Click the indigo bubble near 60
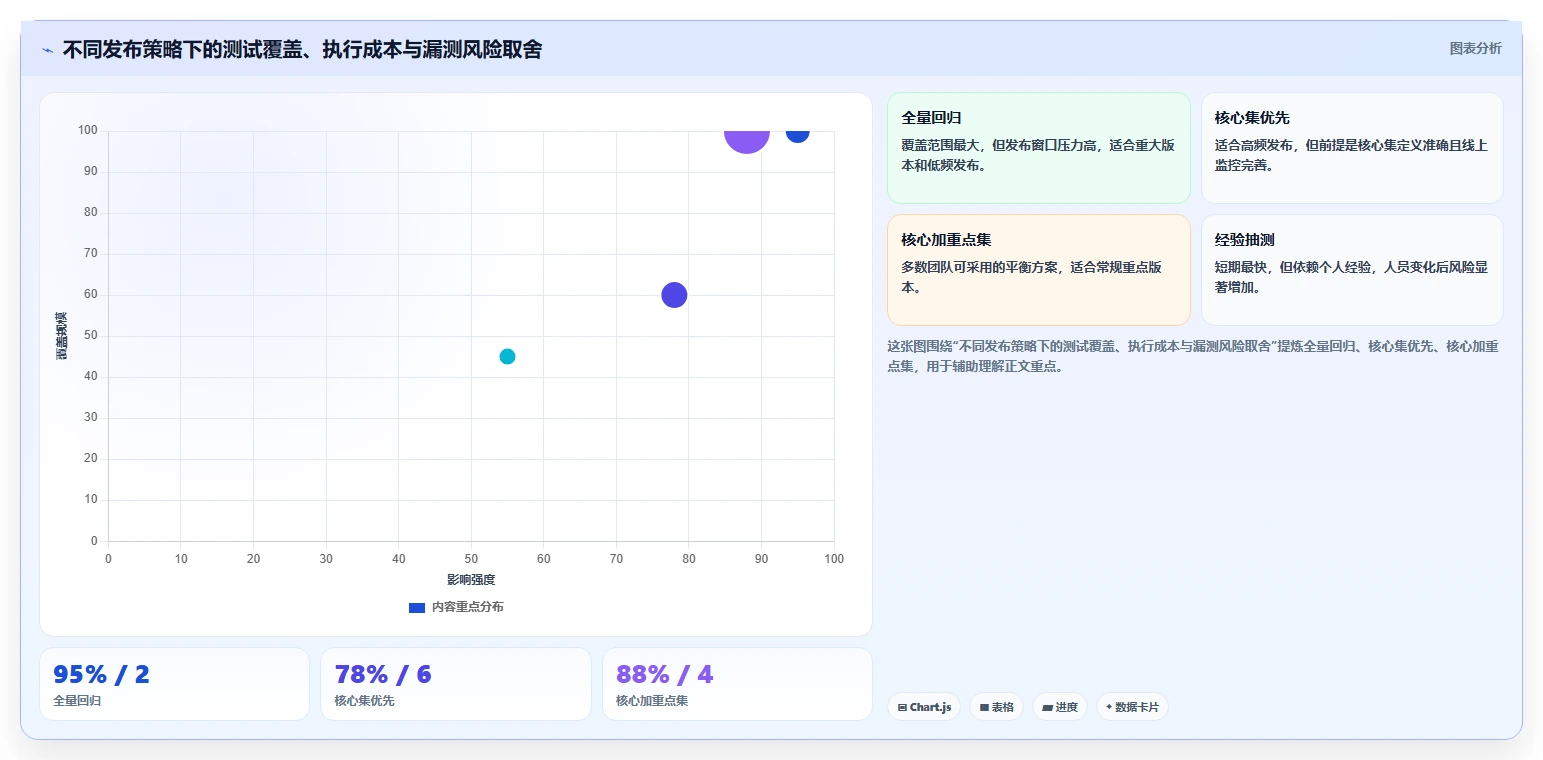 point(674,295)
